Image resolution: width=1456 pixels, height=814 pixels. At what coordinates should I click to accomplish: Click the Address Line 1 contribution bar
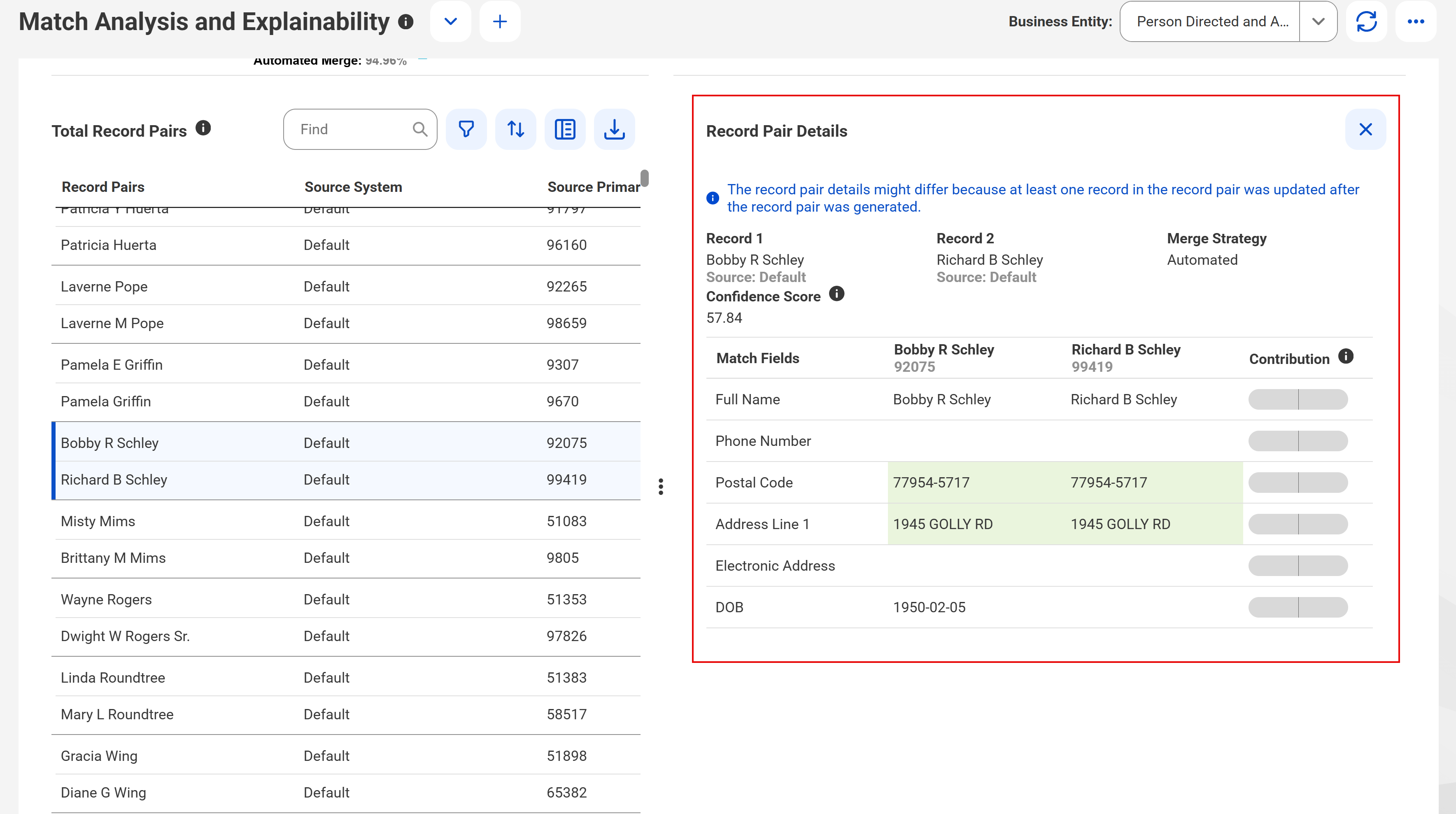[1298, 524]
